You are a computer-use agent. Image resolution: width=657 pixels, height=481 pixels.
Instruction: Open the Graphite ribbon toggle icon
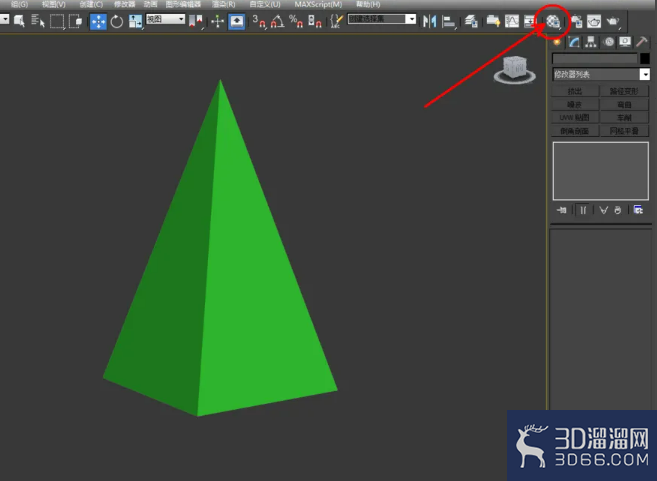493,21
